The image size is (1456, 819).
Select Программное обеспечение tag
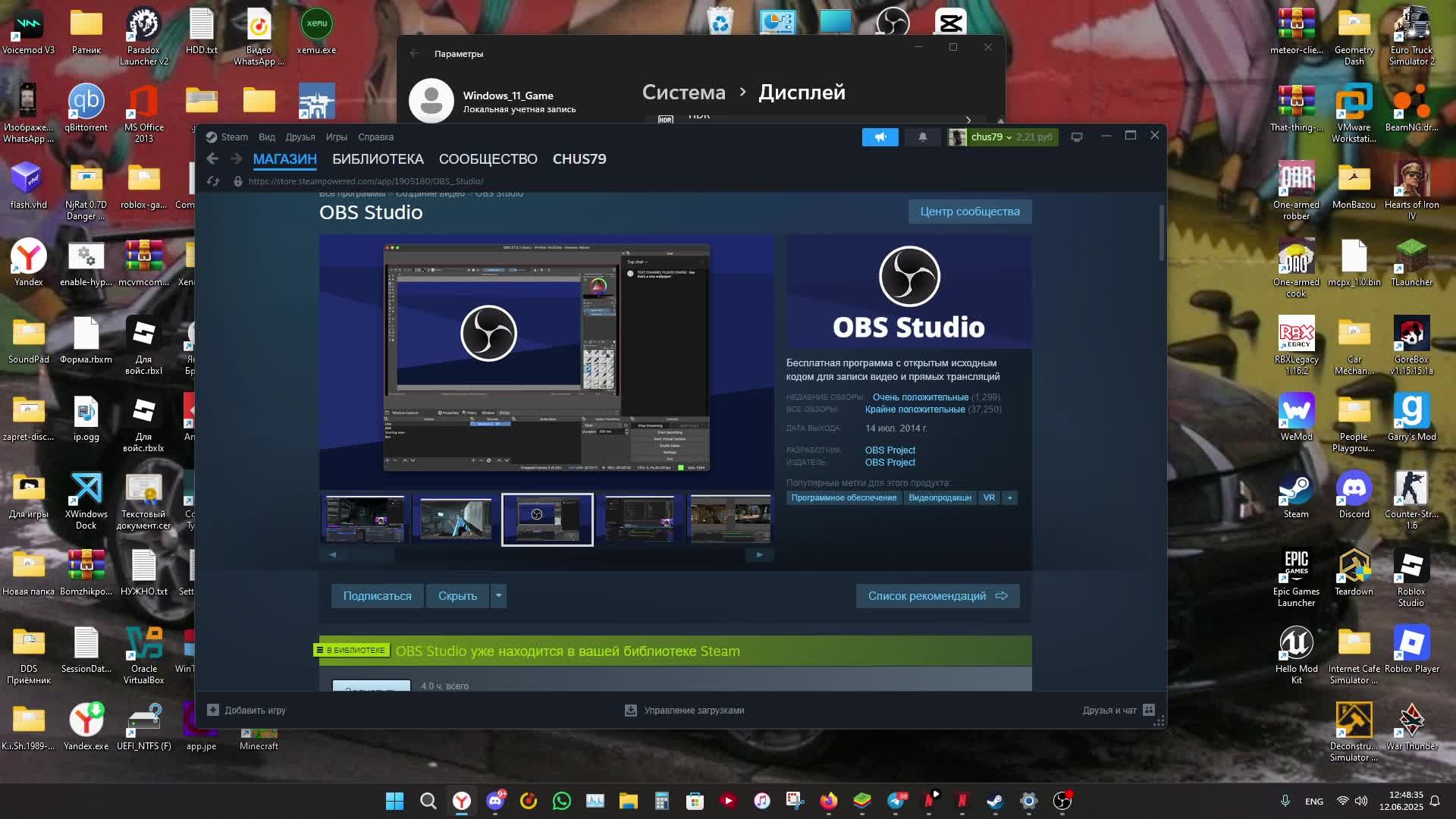point(843,498)
